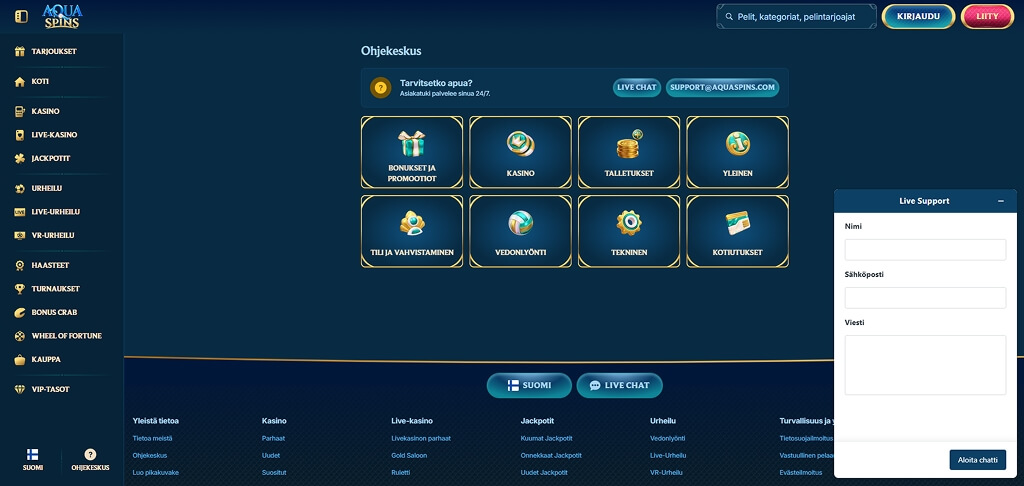Open the Bonukset ja promootiot gift card

click(411, 152)
